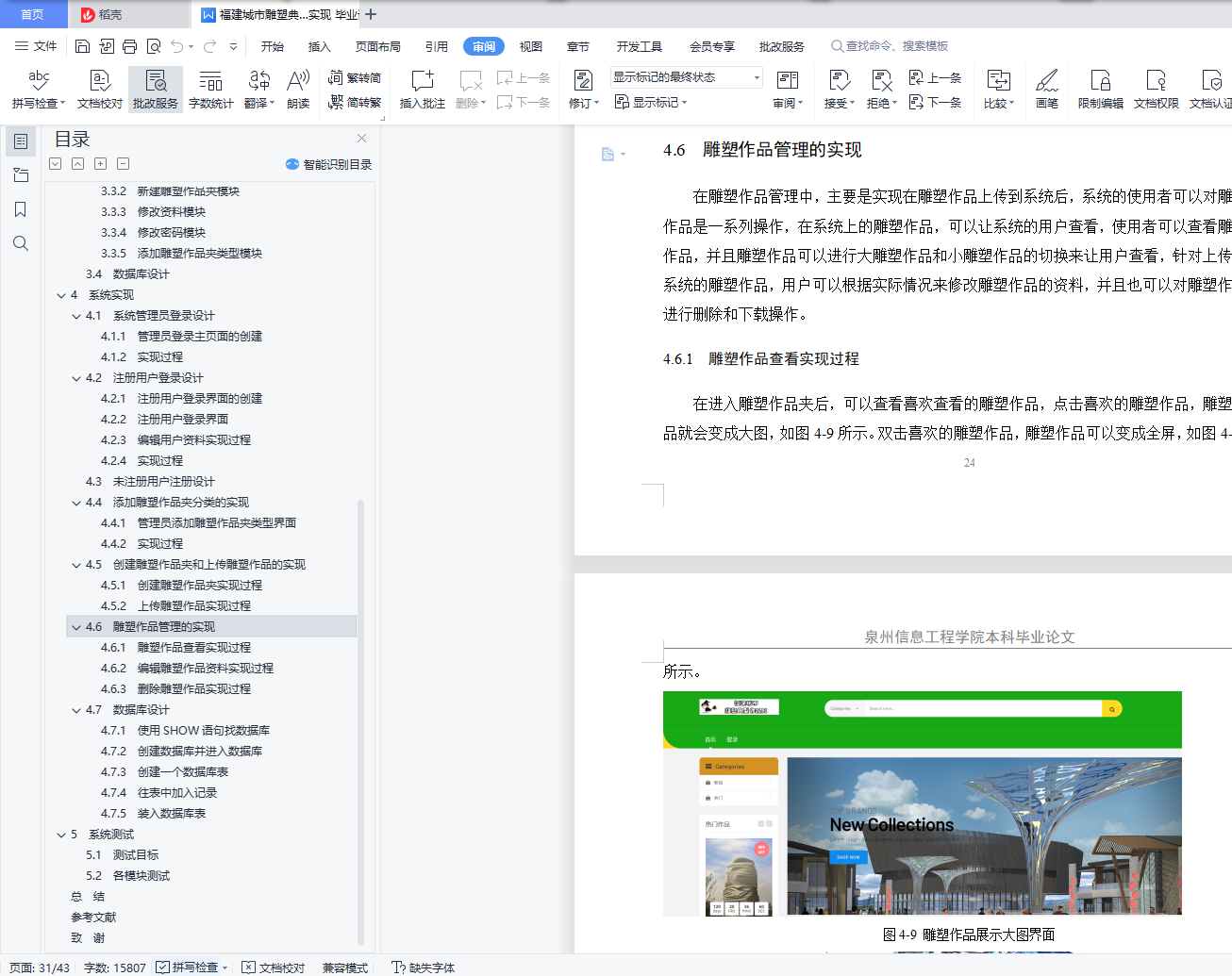This screenshot has height=976, width=1232.
Task: Convert text using 繁转简
Action: tap(355, 78)
